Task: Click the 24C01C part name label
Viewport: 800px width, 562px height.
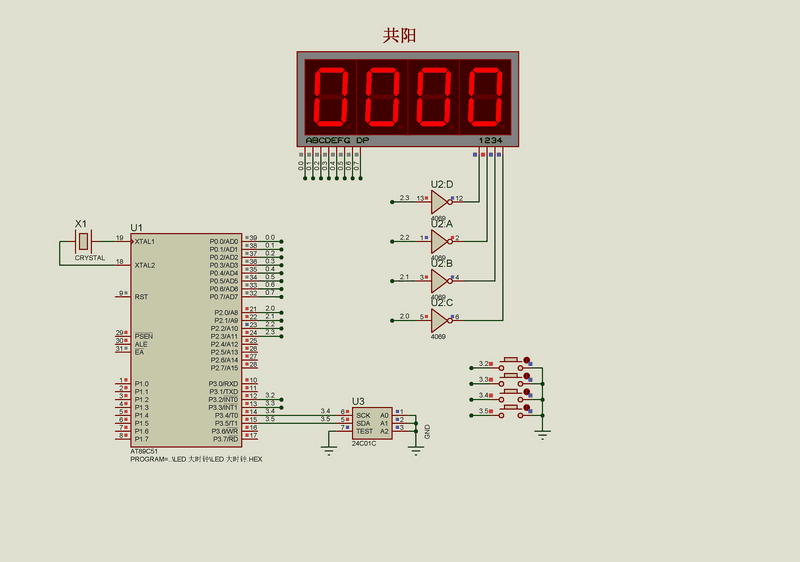Action: tap(364, 444)
